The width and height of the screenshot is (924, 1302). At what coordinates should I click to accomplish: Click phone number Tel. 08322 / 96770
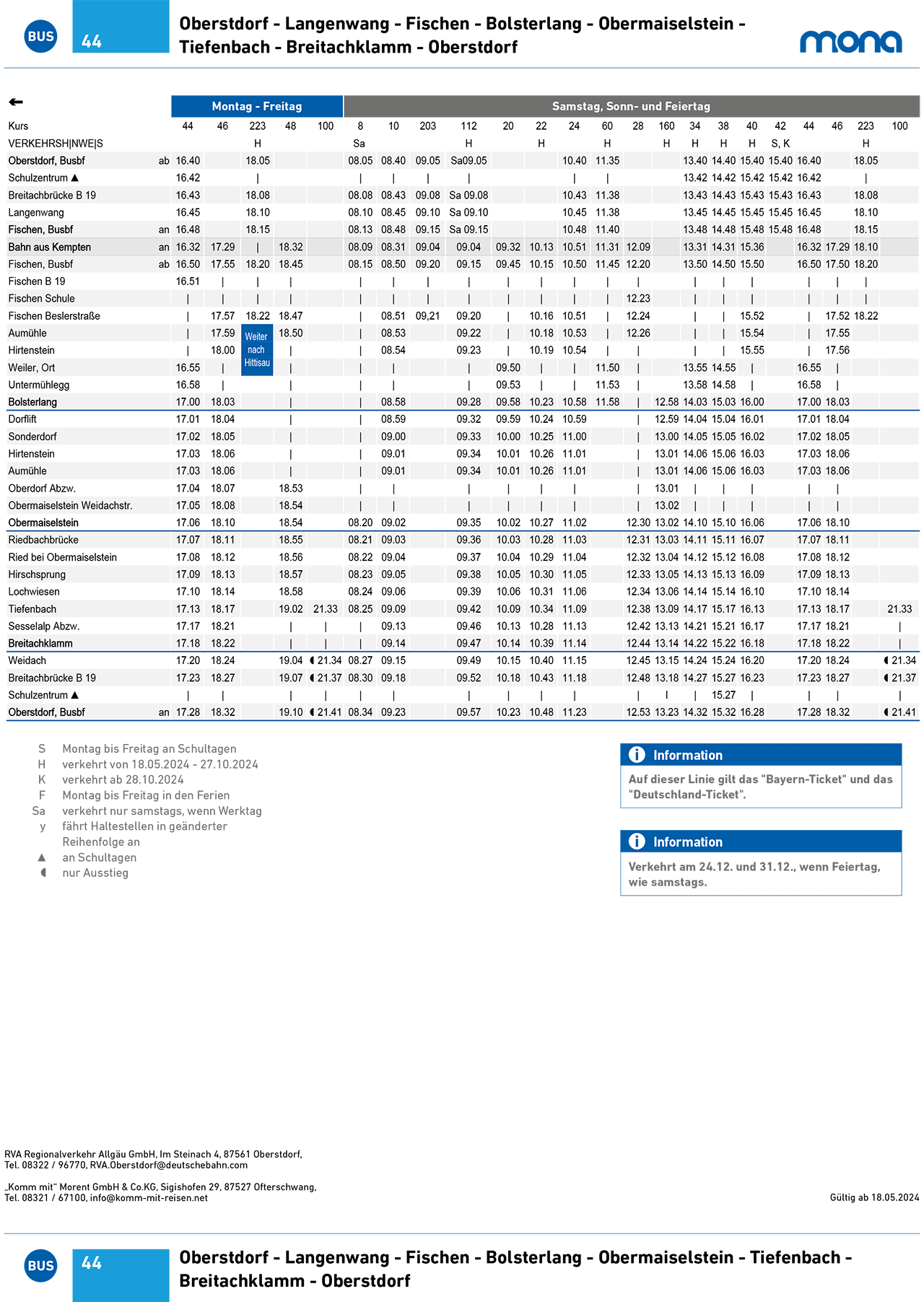(x=45, y=1165)
